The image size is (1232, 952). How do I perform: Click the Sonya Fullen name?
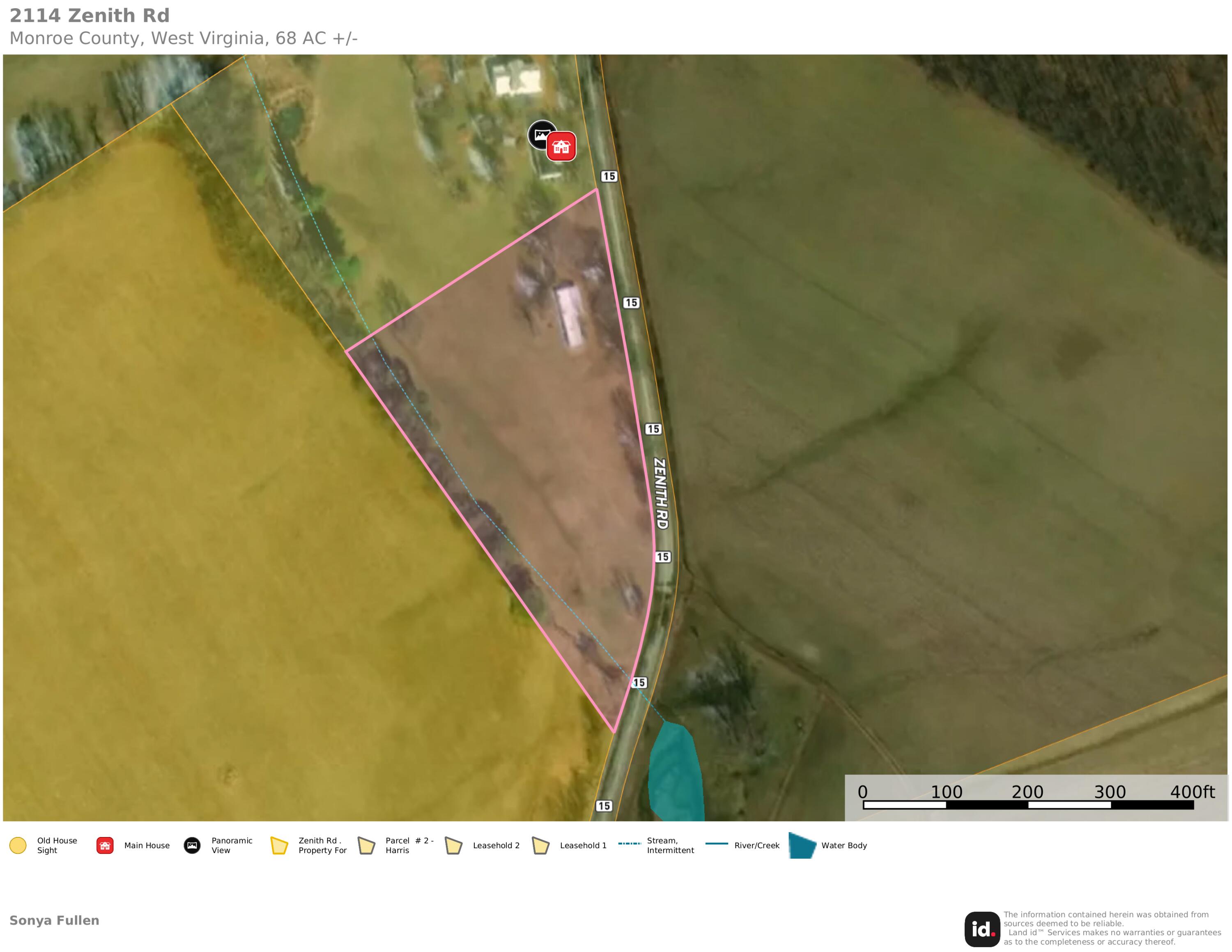(x=54, y=920)
